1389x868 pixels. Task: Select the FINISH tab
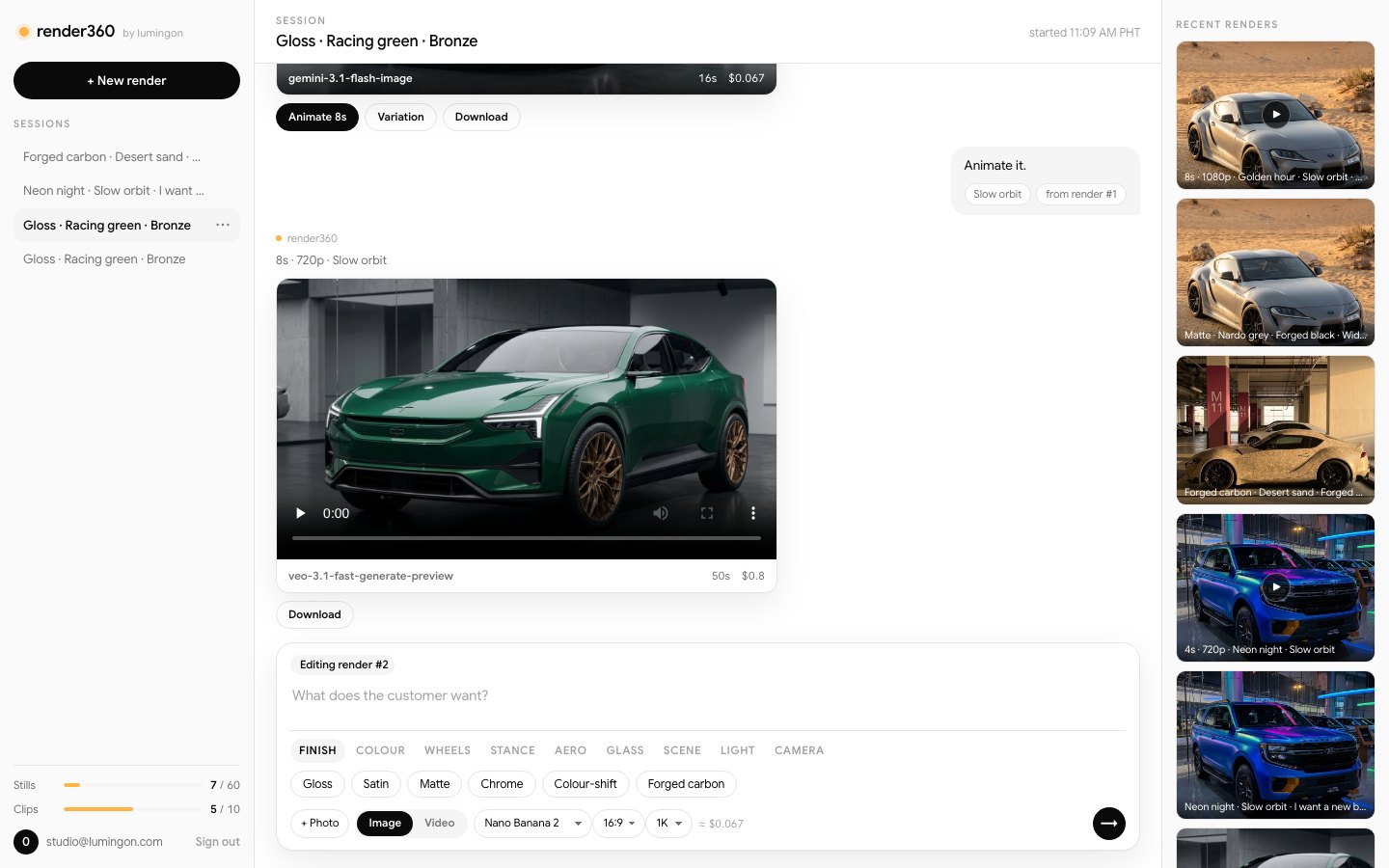coord(317,750)
